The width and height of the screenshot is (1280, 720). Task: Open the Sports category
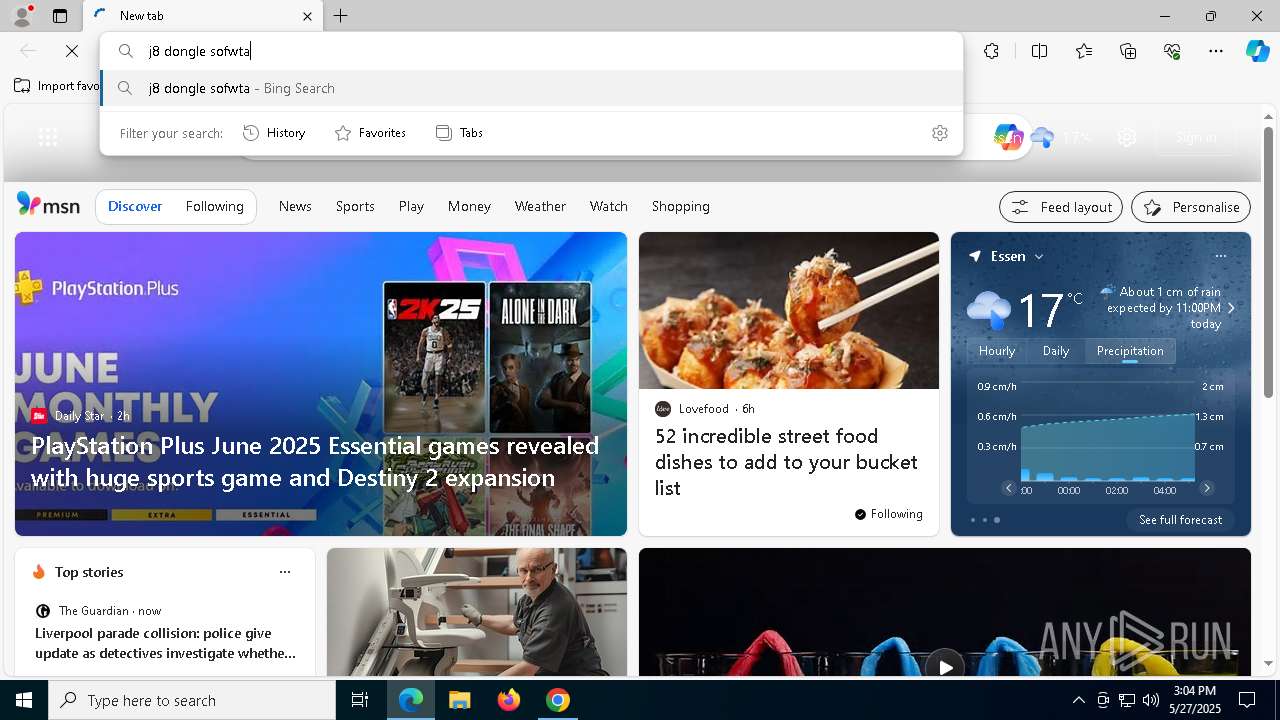click(355, 206)
